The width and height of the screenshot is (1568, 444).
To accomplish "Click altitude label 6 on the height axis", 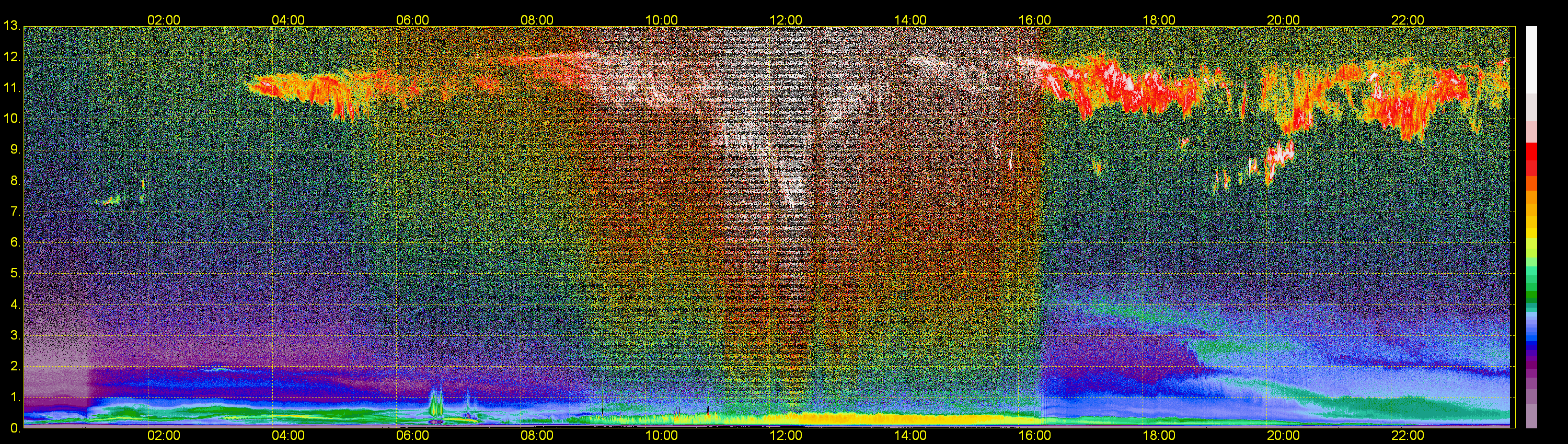I will pyautogui.click(x=15, y=243).
